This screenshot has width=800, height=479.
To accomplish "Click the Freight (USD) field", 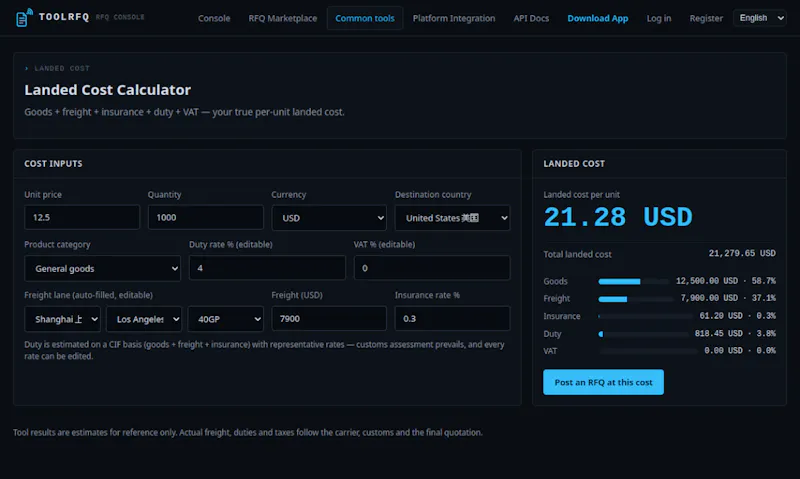I will [329, 318].
